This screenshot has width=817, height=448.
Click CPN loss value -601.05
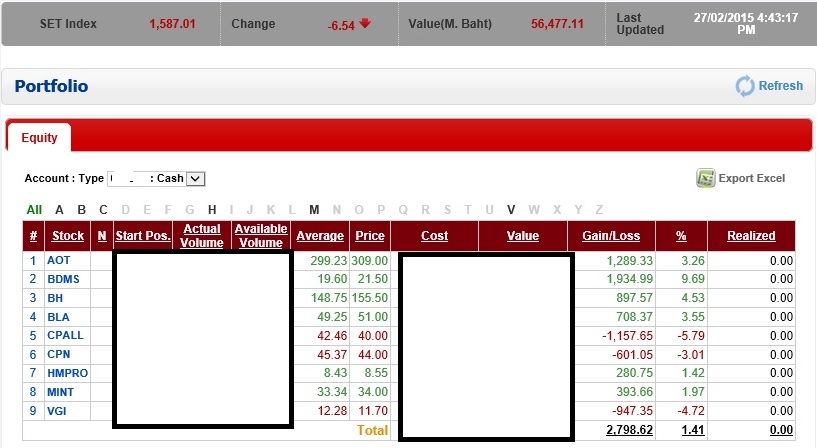click(x=633, y=354)
